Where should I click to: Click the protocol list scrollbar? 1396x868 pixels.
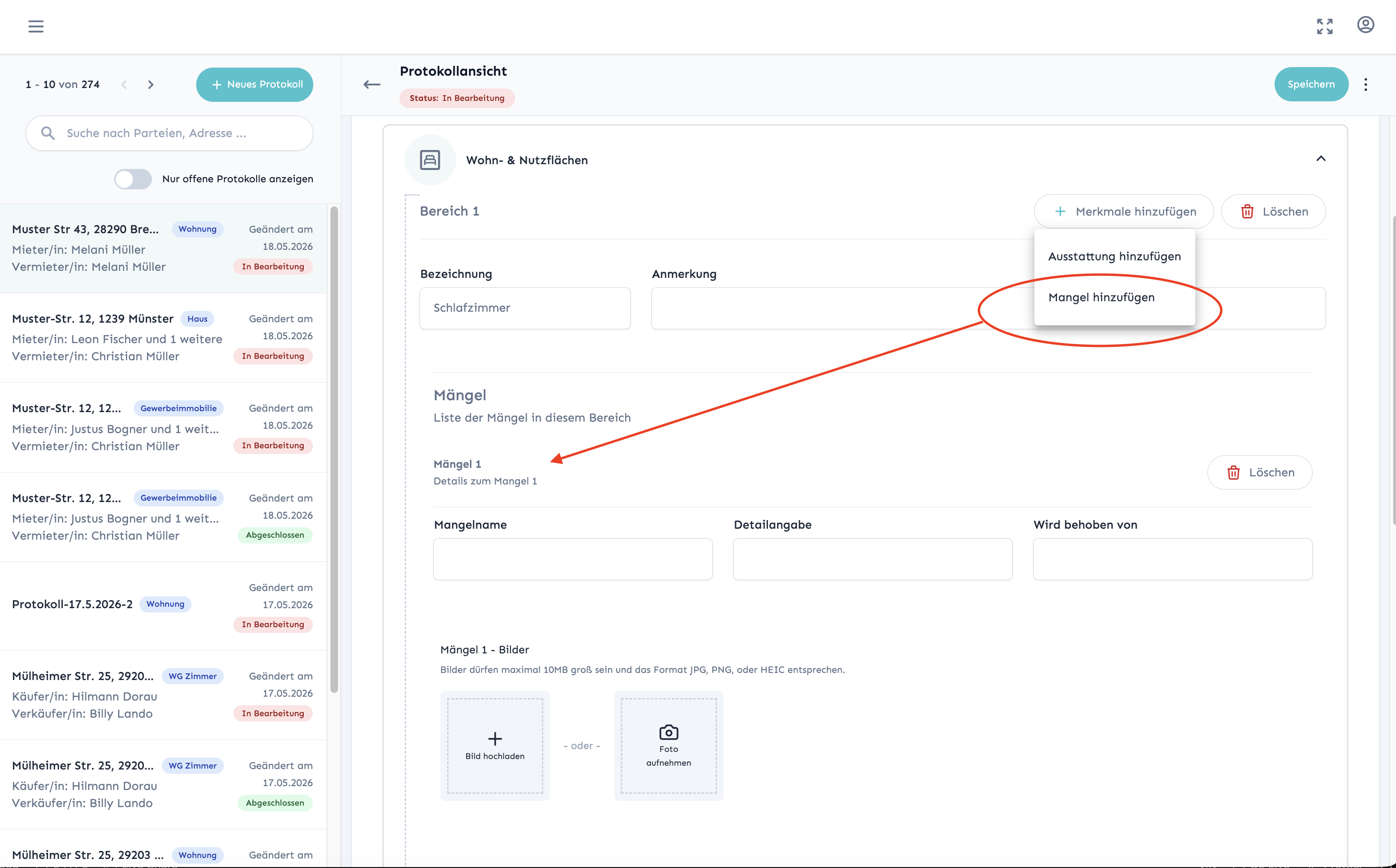click(334, 450)
